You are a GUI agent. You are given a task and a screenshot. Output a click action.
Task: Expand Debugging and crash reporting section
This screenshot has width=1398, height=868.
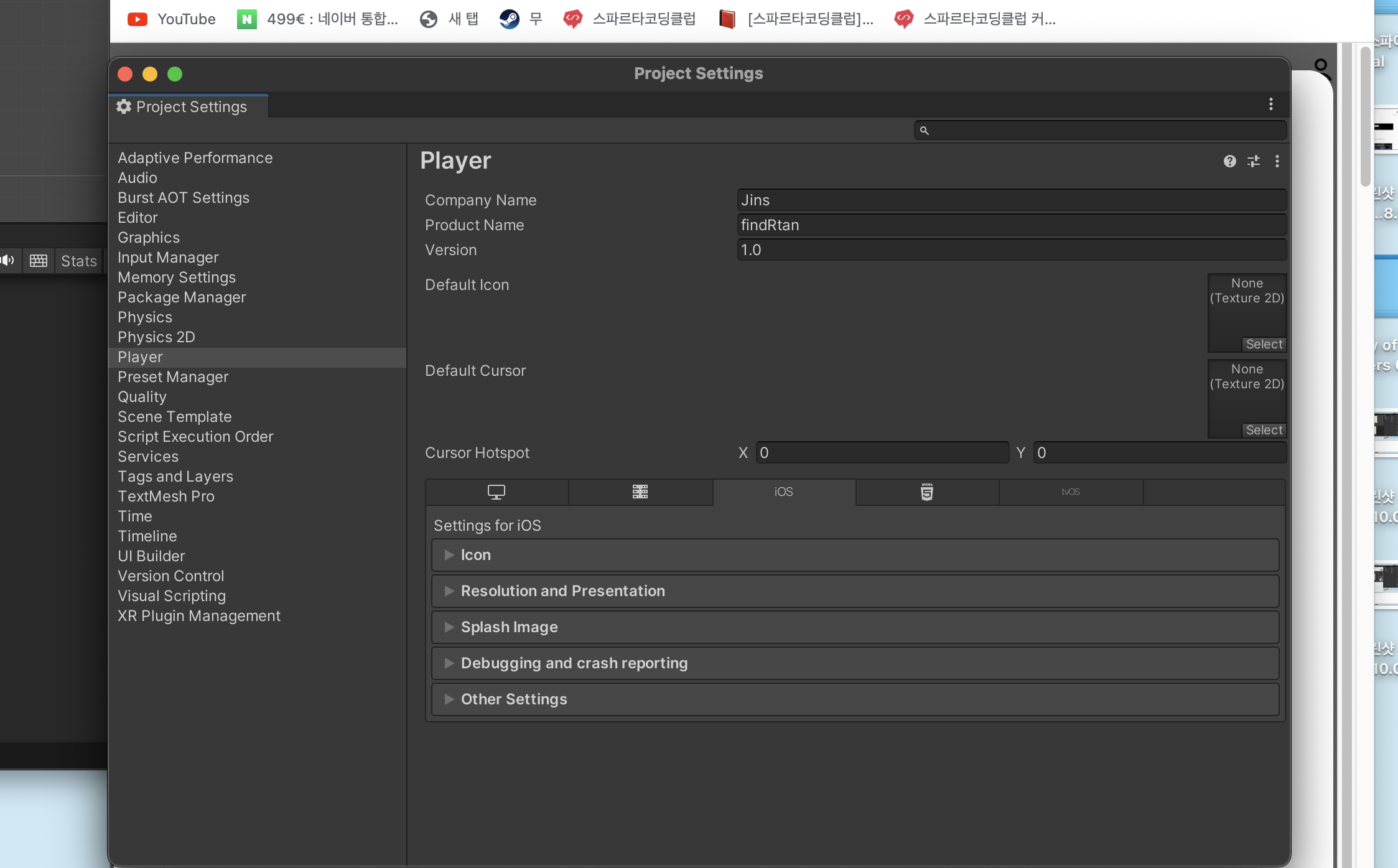click(855, 663)
